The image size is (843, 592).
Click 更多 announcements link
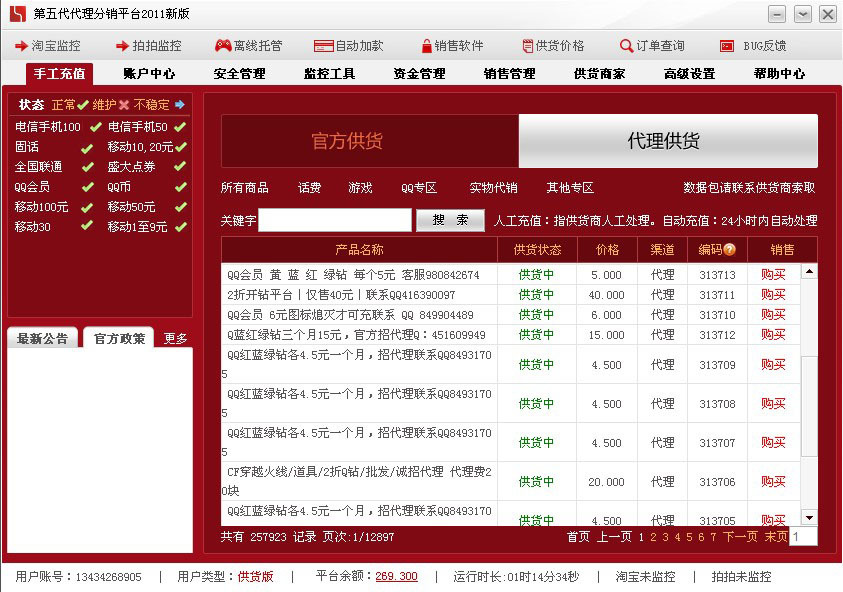click(175, 338)
